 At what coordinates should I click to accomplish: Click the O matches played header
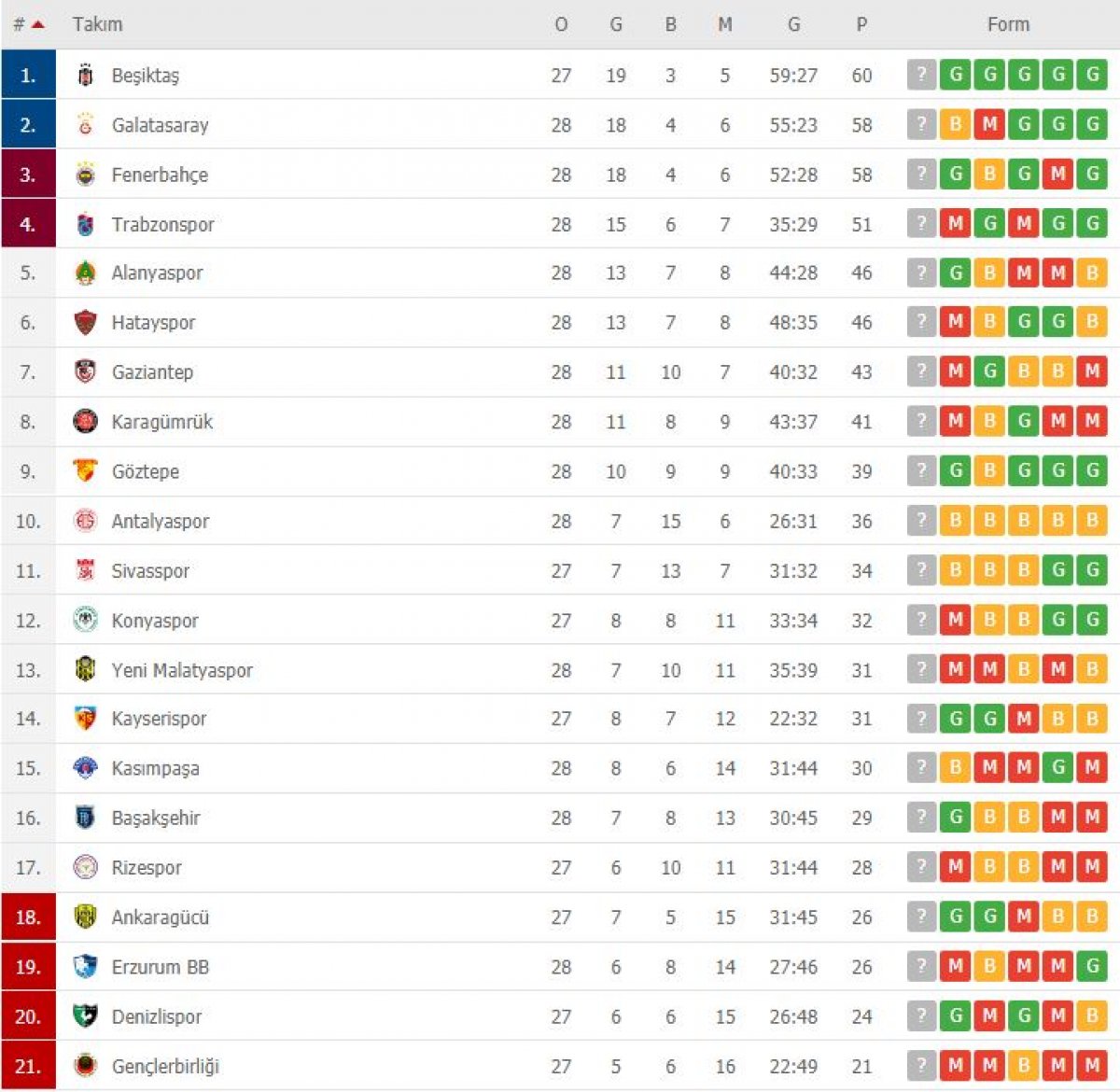coord(561,24)
